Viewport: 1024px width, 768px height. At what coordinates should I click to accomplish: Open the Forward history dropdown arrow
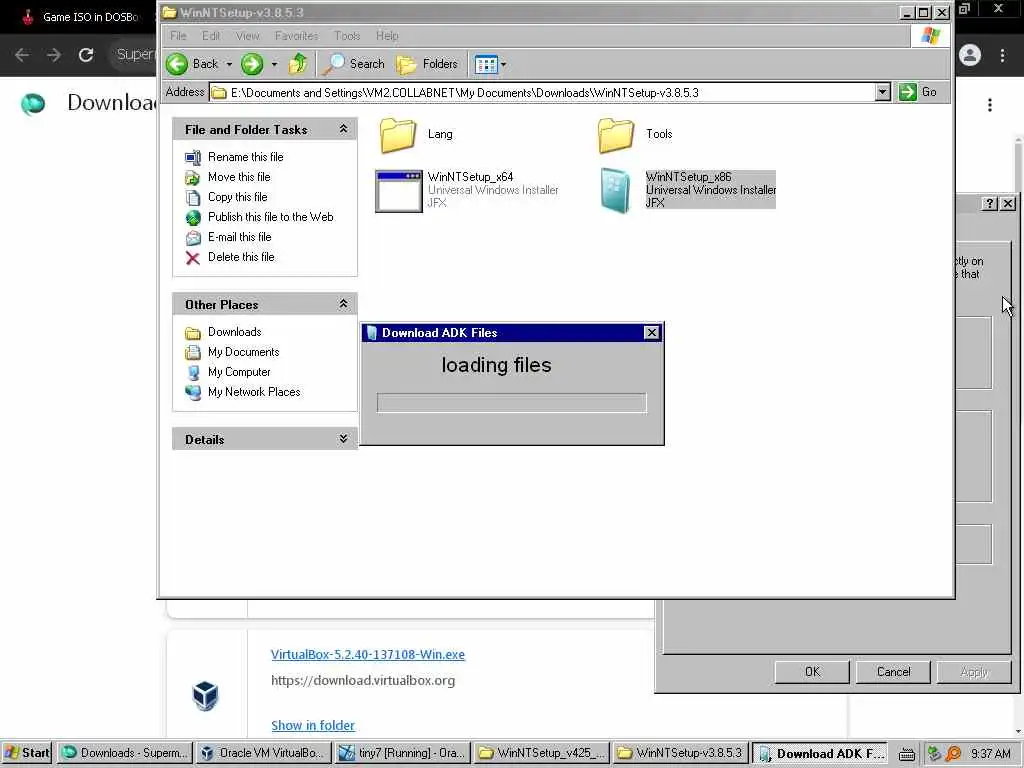point(274,64)
